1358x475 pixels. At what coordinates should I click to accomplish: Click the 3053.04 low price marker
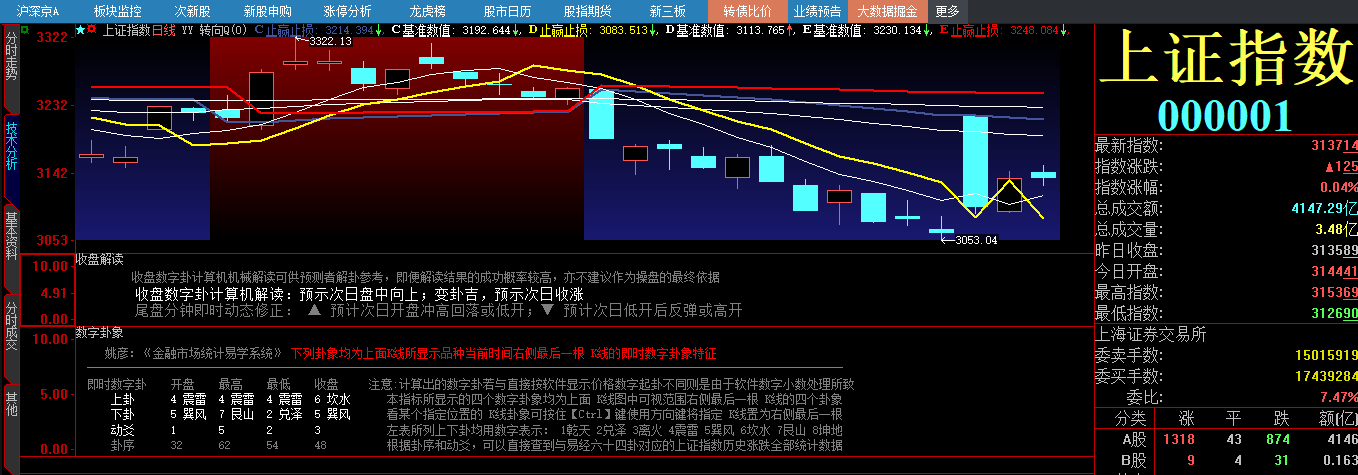coord(977,240)
